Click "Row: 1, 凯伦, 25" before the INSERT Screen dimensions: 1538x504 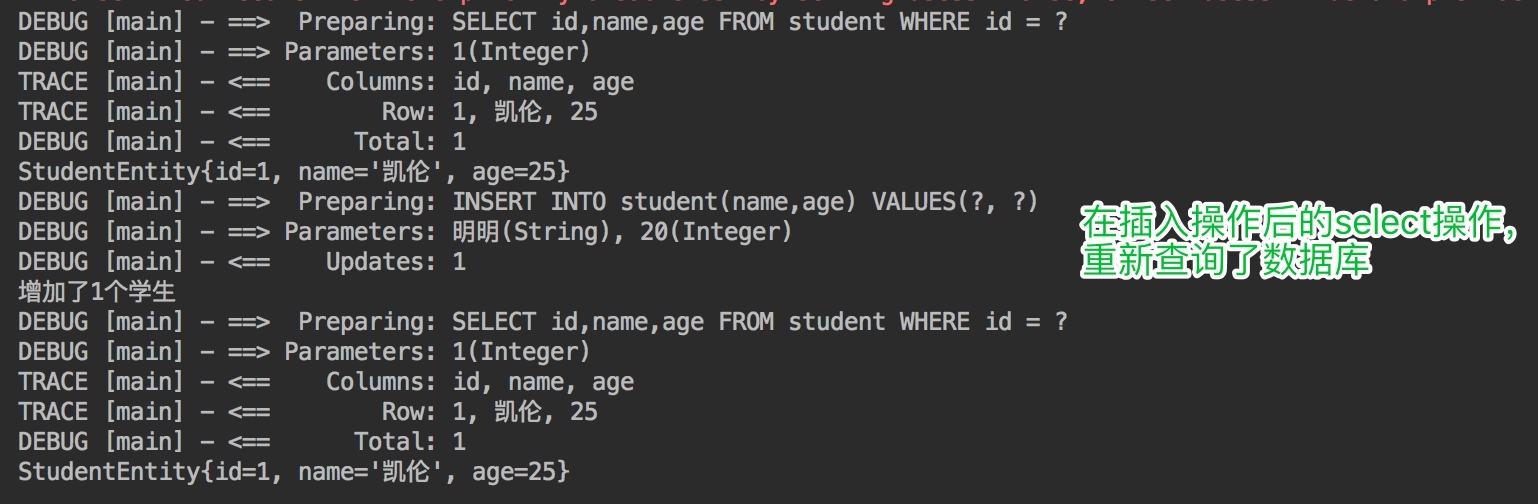pyautogui.click(x=489, y=111)
